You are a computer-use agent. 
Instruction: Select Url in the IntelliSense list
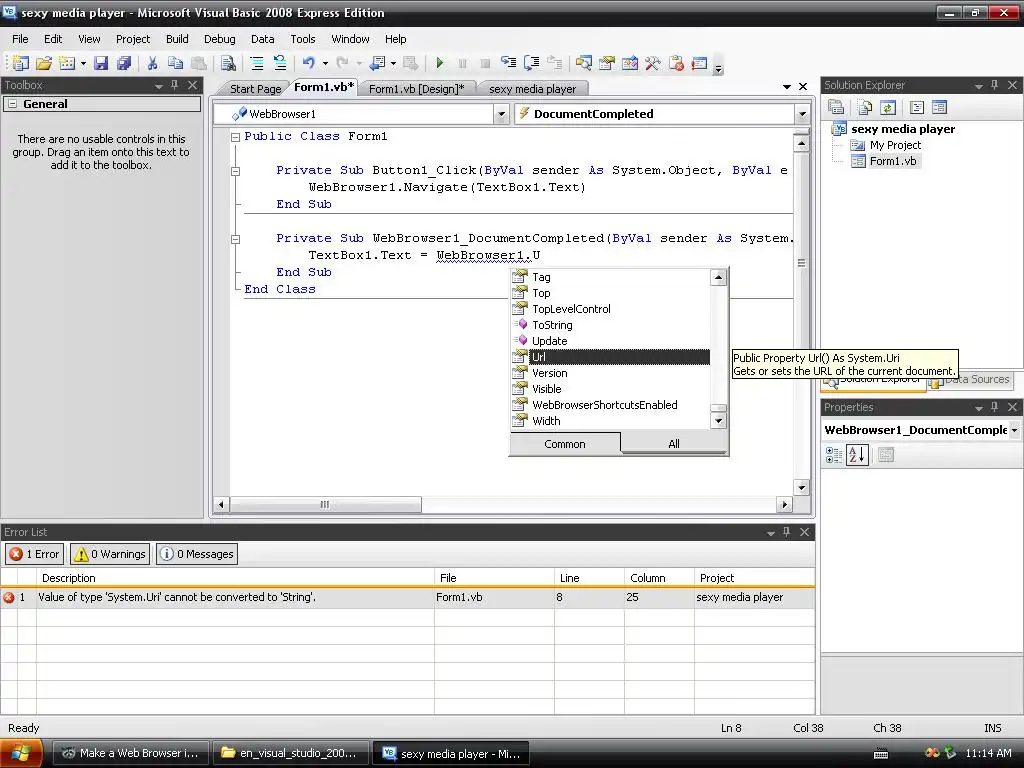[x=610, y=357]
